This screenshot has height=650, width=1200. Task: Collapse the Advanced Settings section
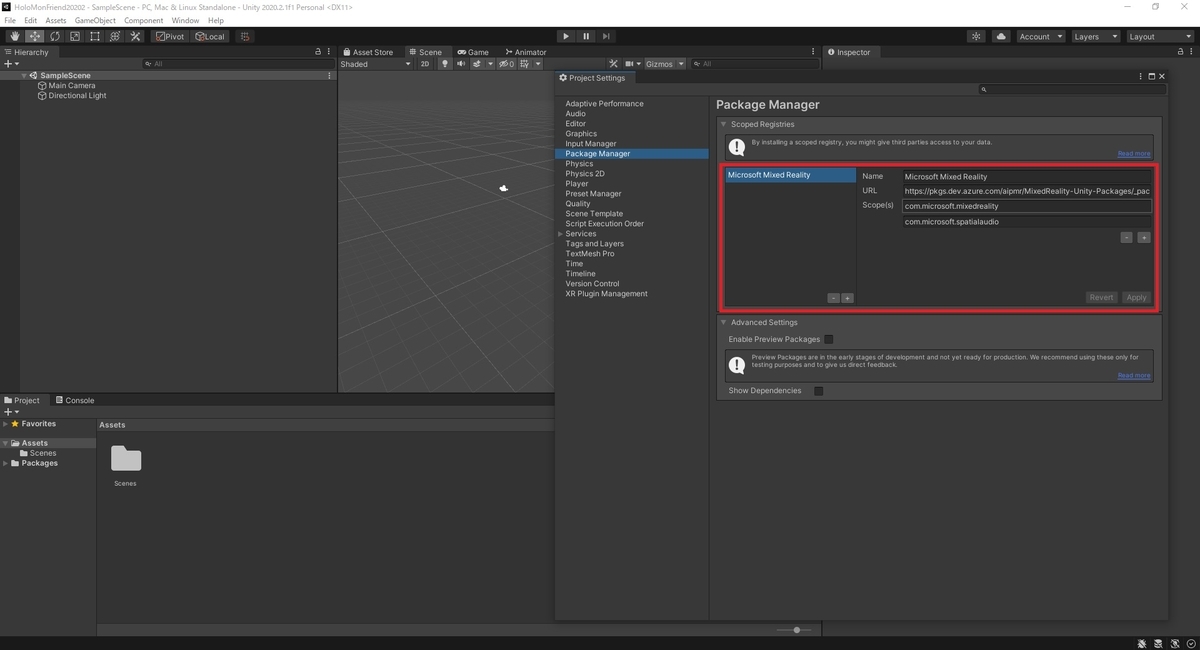coord(724,322)
